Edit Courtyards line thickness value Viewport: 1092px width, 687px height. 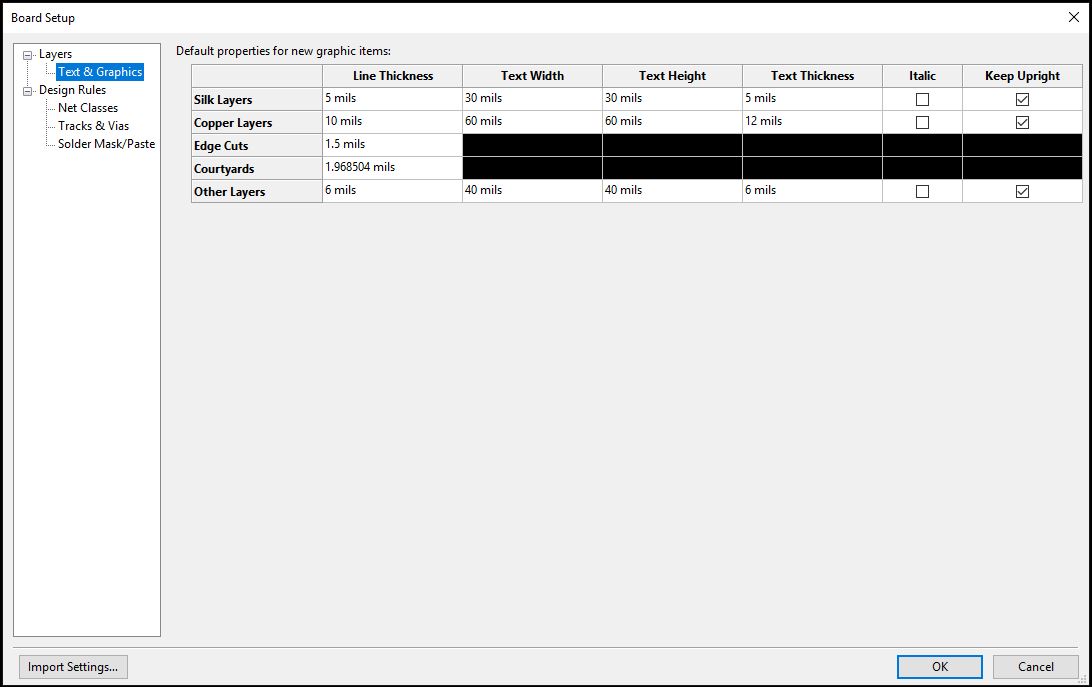[392, 168]
